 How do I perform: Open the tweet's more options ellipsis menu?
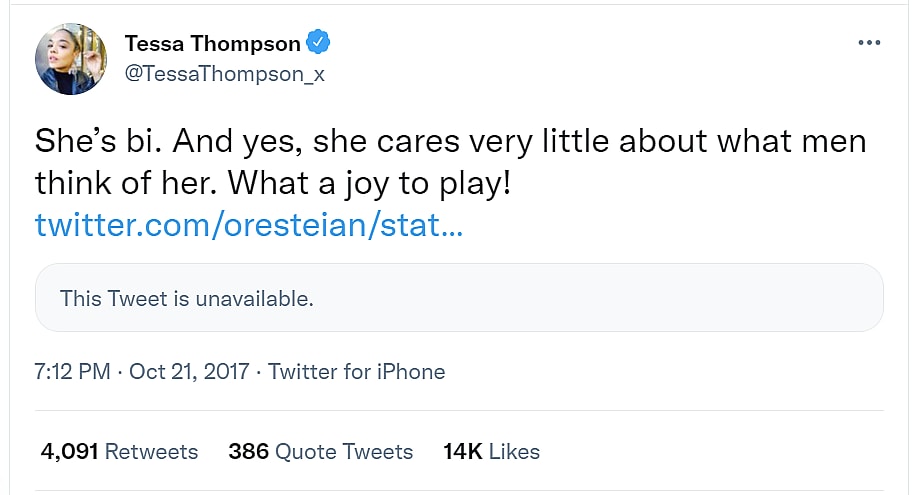click(870, 43)
